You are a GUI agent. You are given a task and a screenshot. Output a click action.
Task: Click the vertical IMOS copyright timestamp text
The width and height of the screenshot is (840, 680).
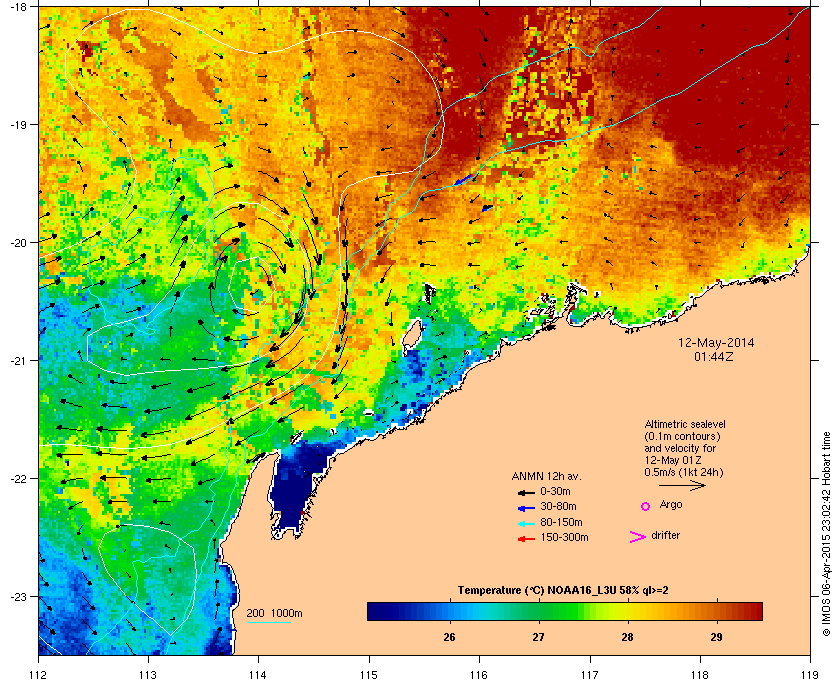pyautogui.click(x=826, y=533)
